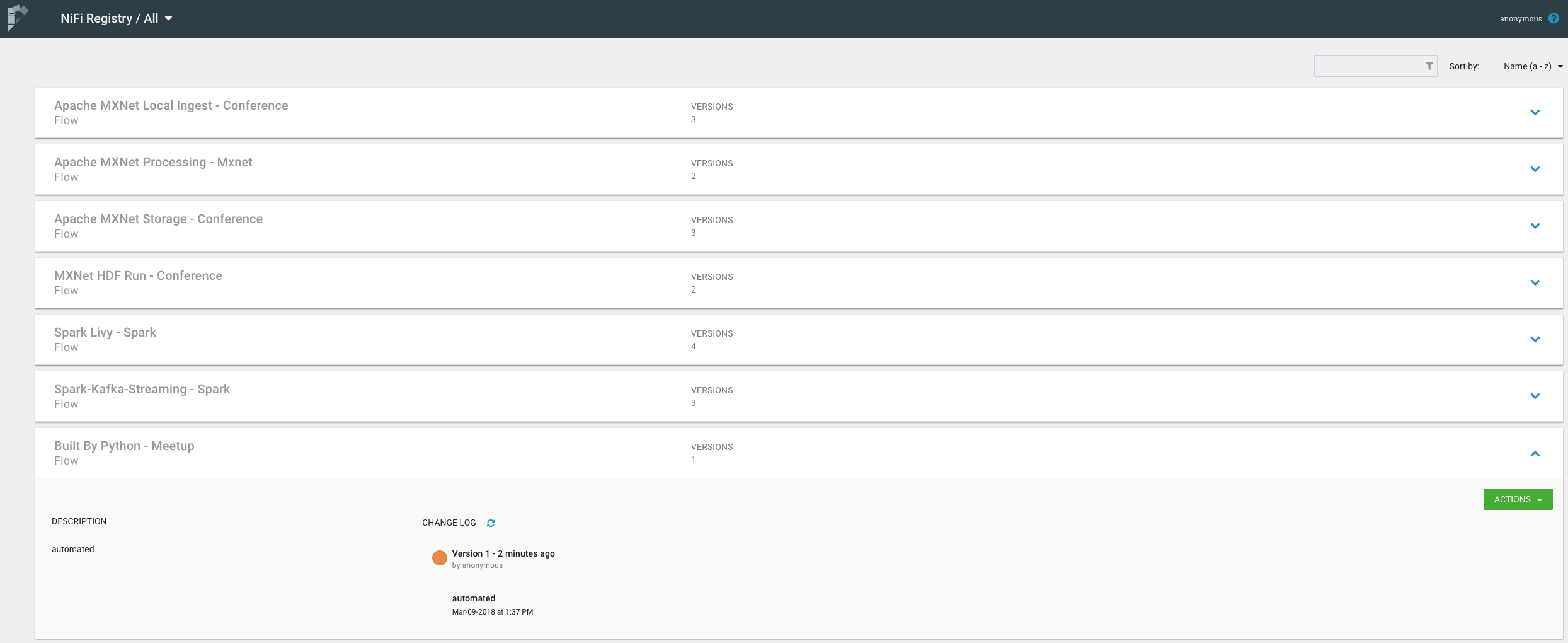The image size is (1568, 643).
Task: Click the orange Version 1 circle marker
Action: coord(439,558)
